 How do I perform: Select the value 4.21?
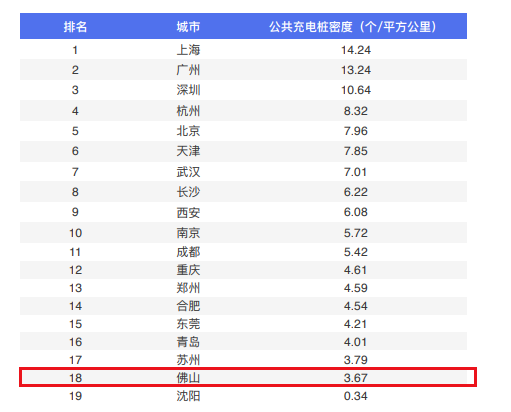tap(355, 324)
